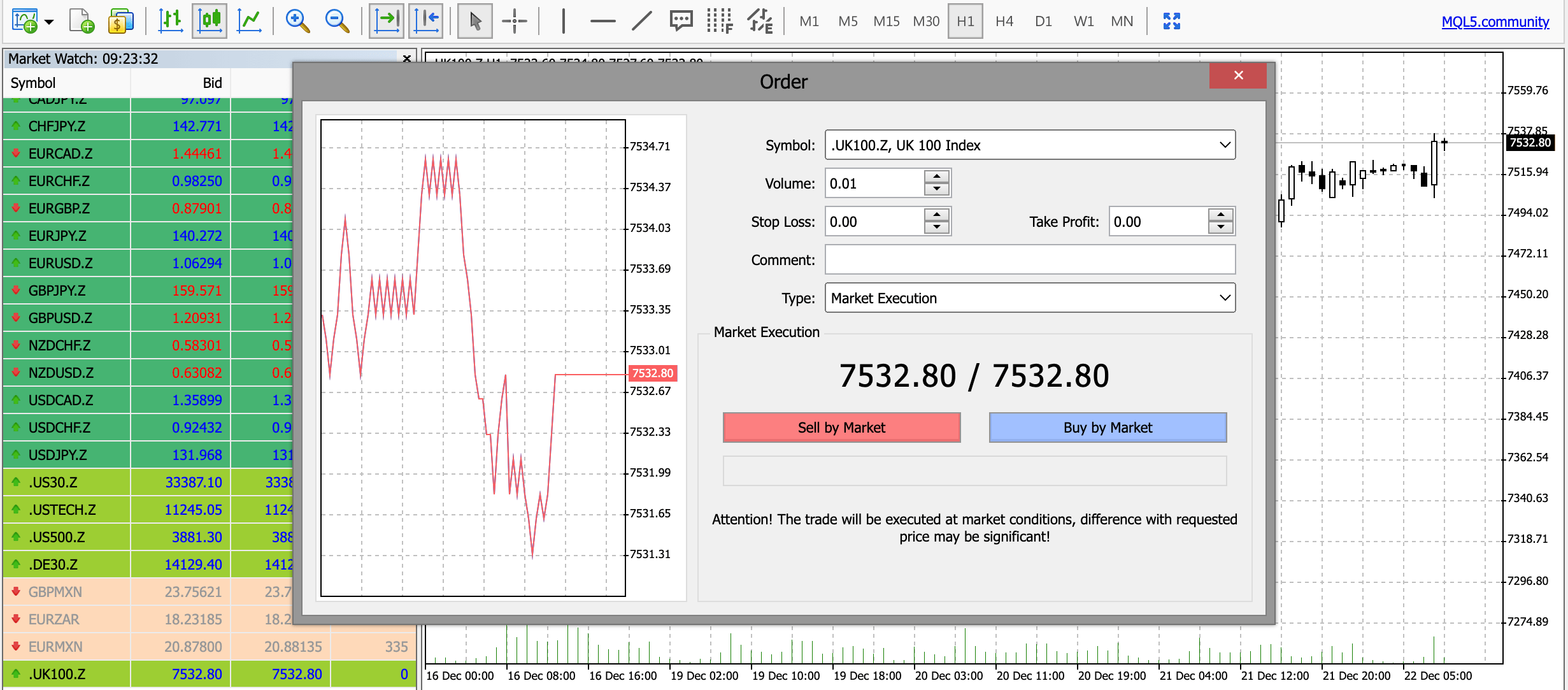Click the Symbol column header
The width and height of the screenshot is (1568, 690).
pyautogui.click(x=67, y=83)
